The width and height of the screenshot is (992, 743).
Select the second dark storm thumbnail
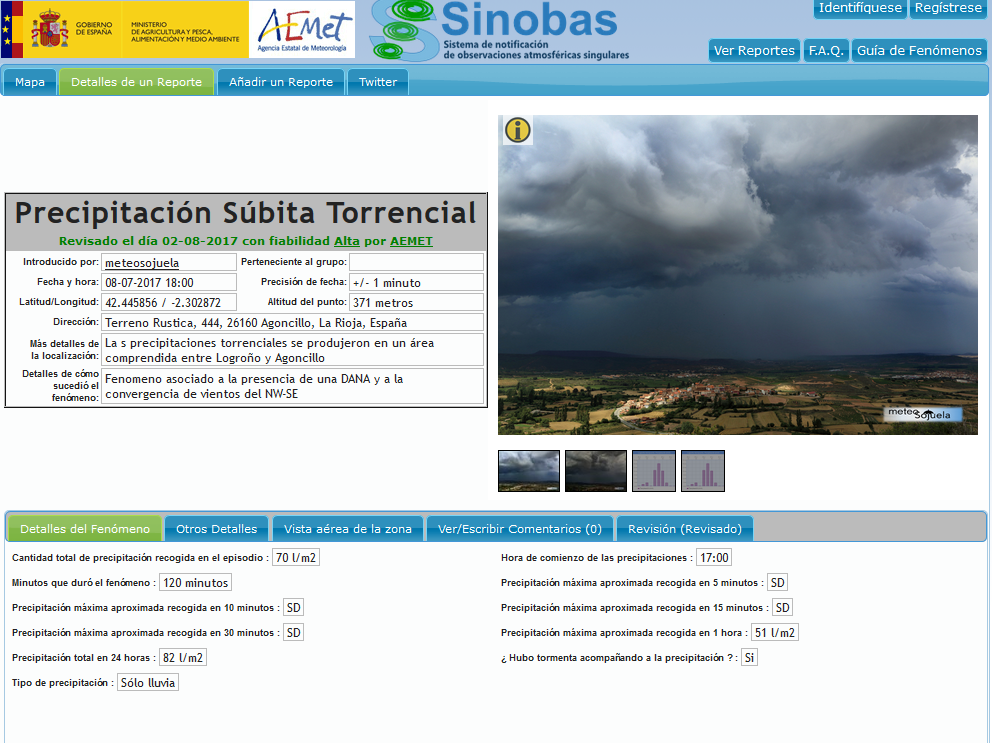tap(595, 471)
